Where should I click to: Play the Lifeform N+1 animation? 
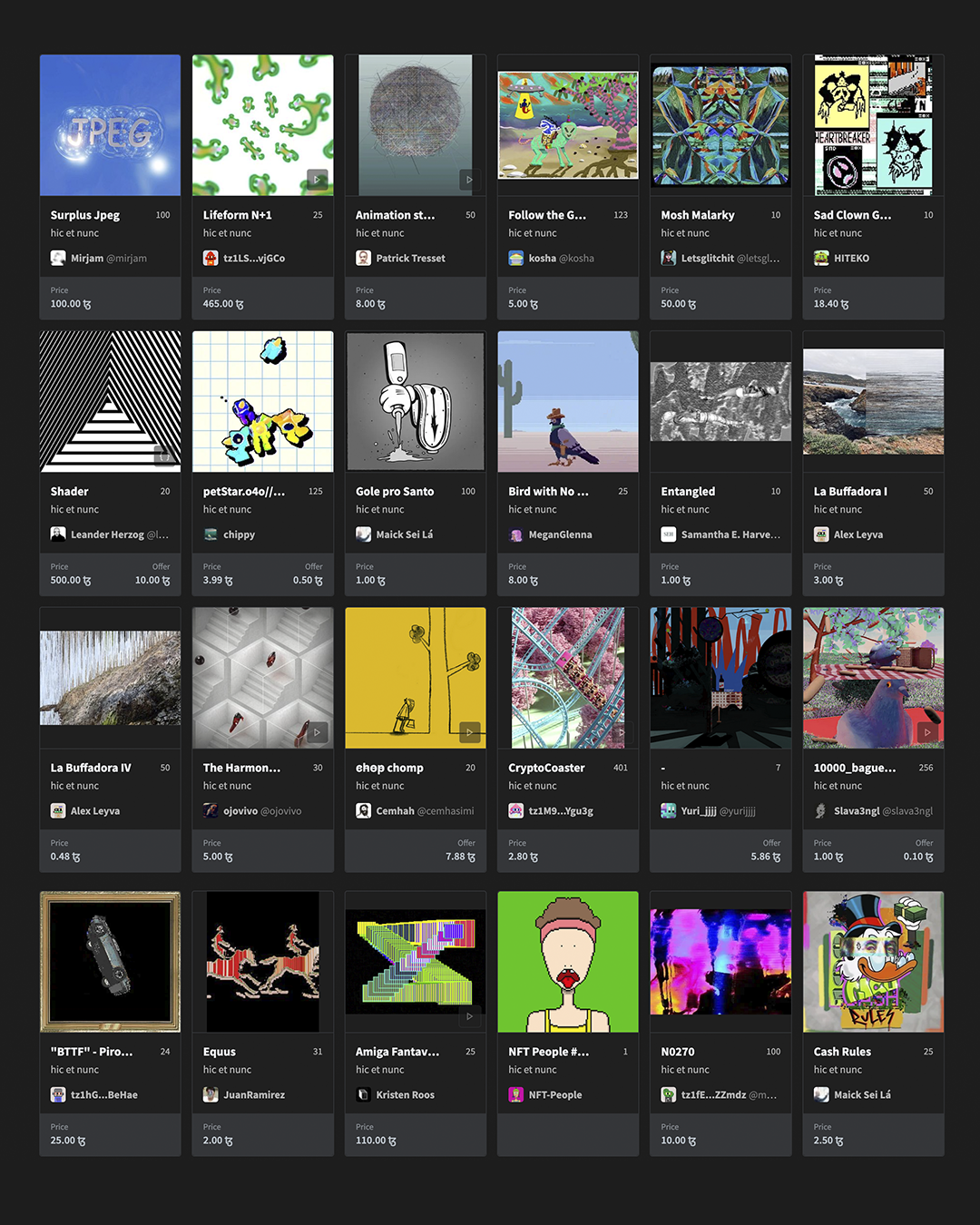(317, 179)
